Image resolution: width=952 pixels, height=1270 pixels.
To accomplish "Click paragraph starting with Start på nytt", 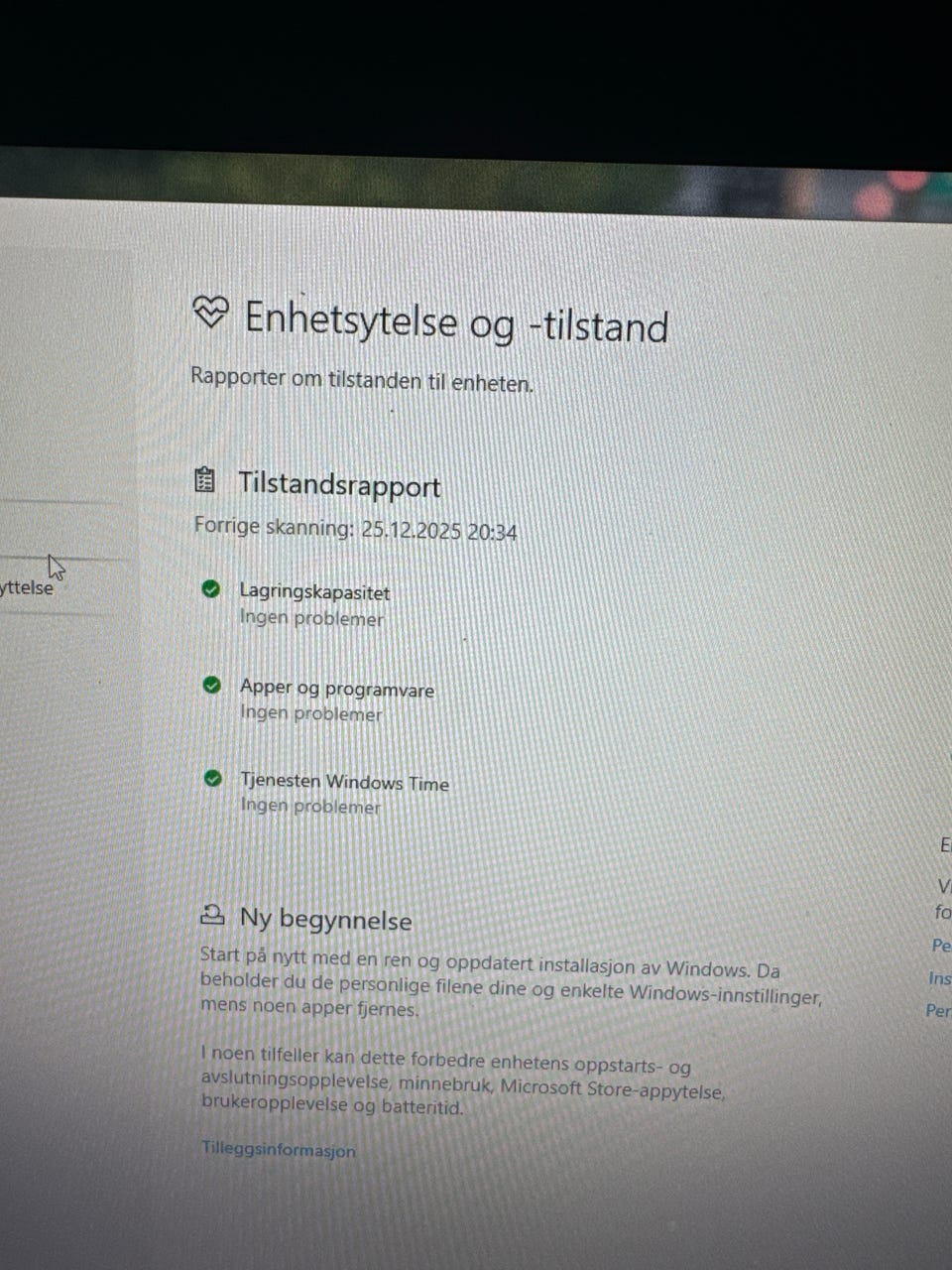I will pos(511,984).
